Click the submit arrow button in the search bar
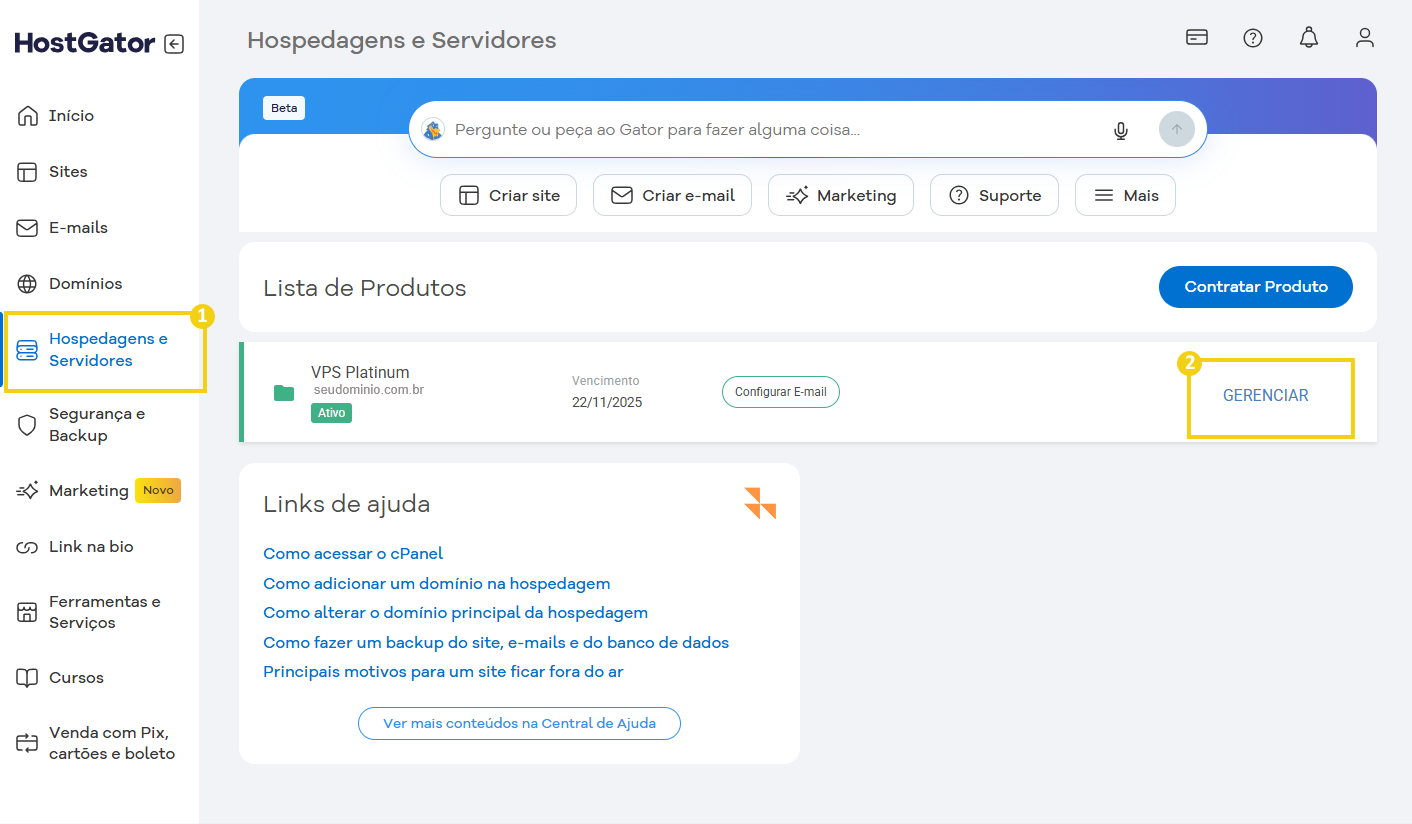Image resolution: width=1412 pixels, height=824 pixels. [x=1176, y=129]
